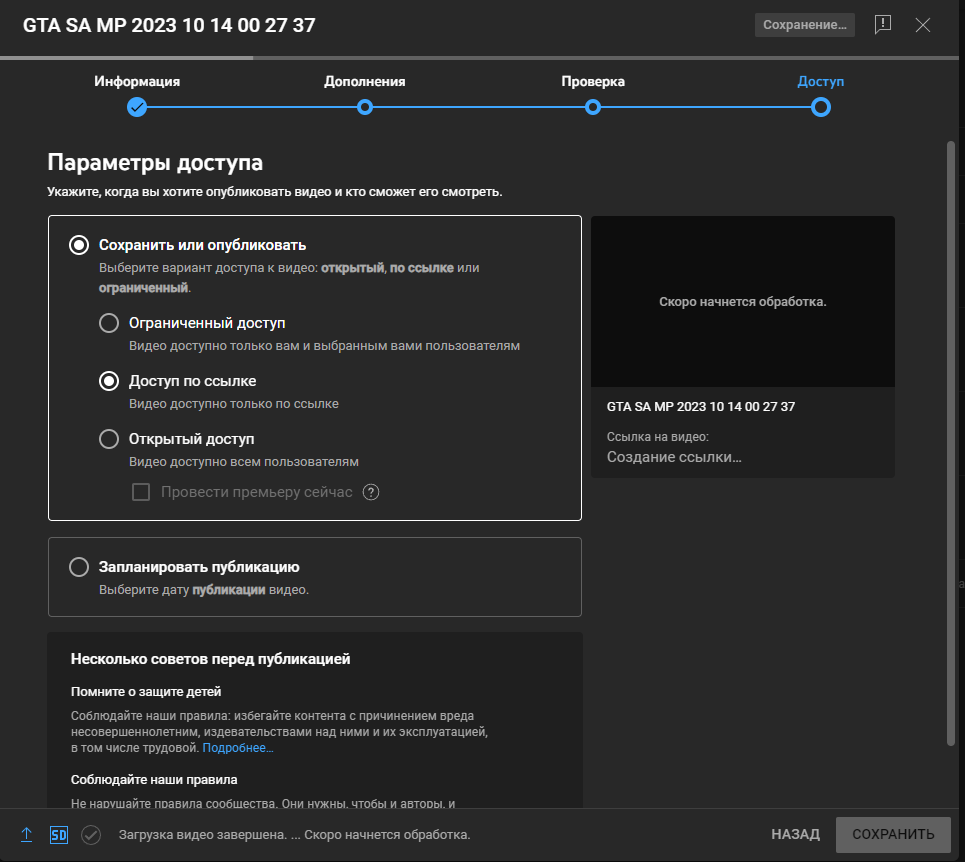965x862 pixels.
Task: Click the video preview thumbnail area
Action: coord(742,301)
